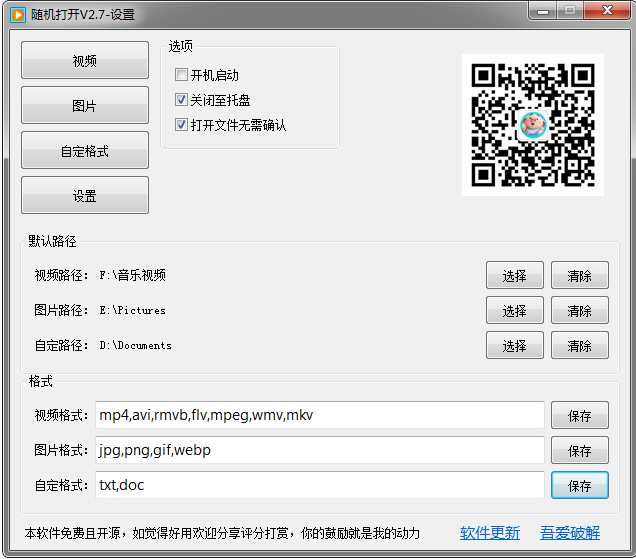Enable the 开机启动 checkbox
The width and height of the screenshot is (636, 559).
(x=181, y=75)
